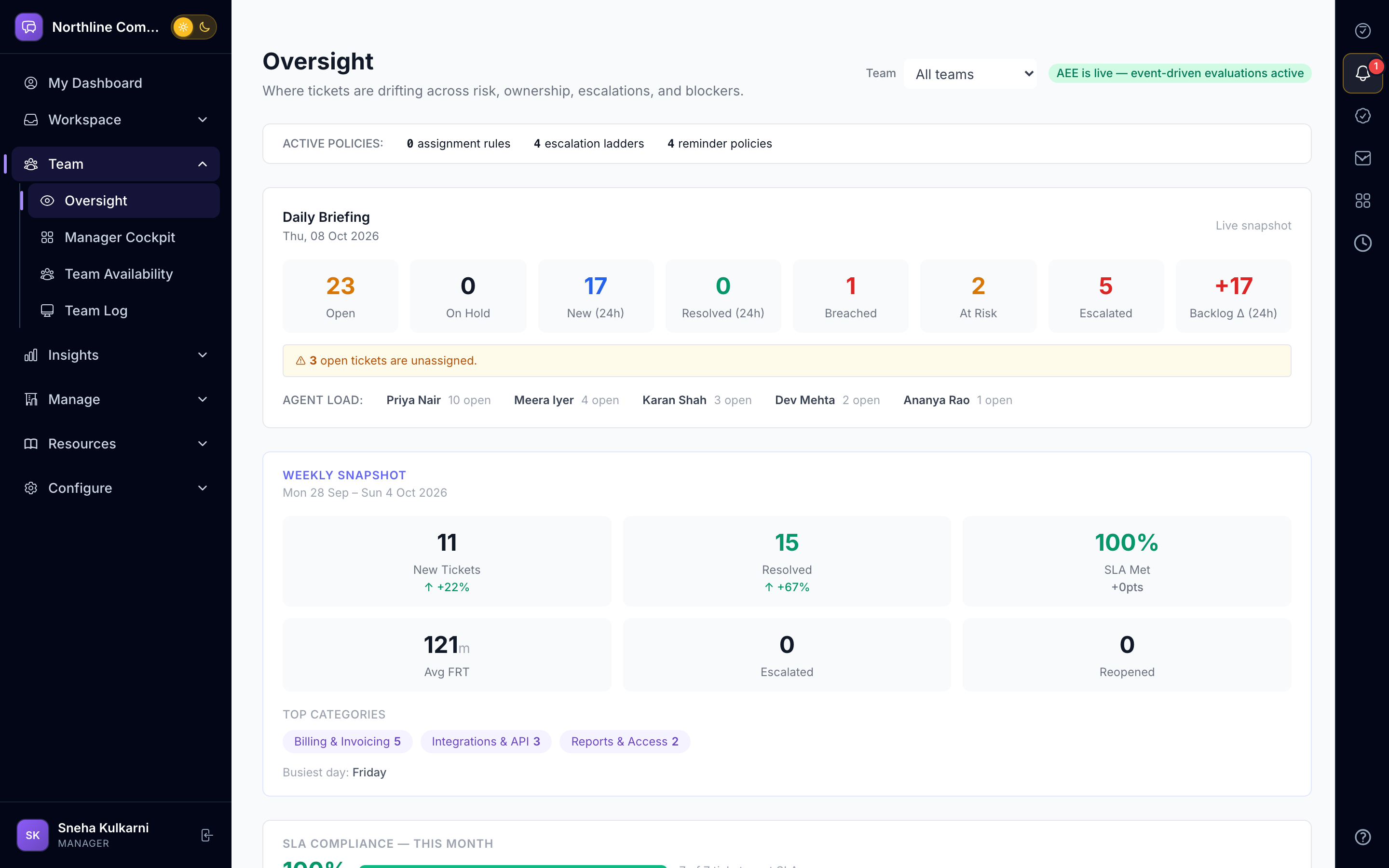Image resolution: width=1389 pixels, height=868 pixels.
Task: Open the Team Log page
Action: pyautogui.click(x=123, y=311)
